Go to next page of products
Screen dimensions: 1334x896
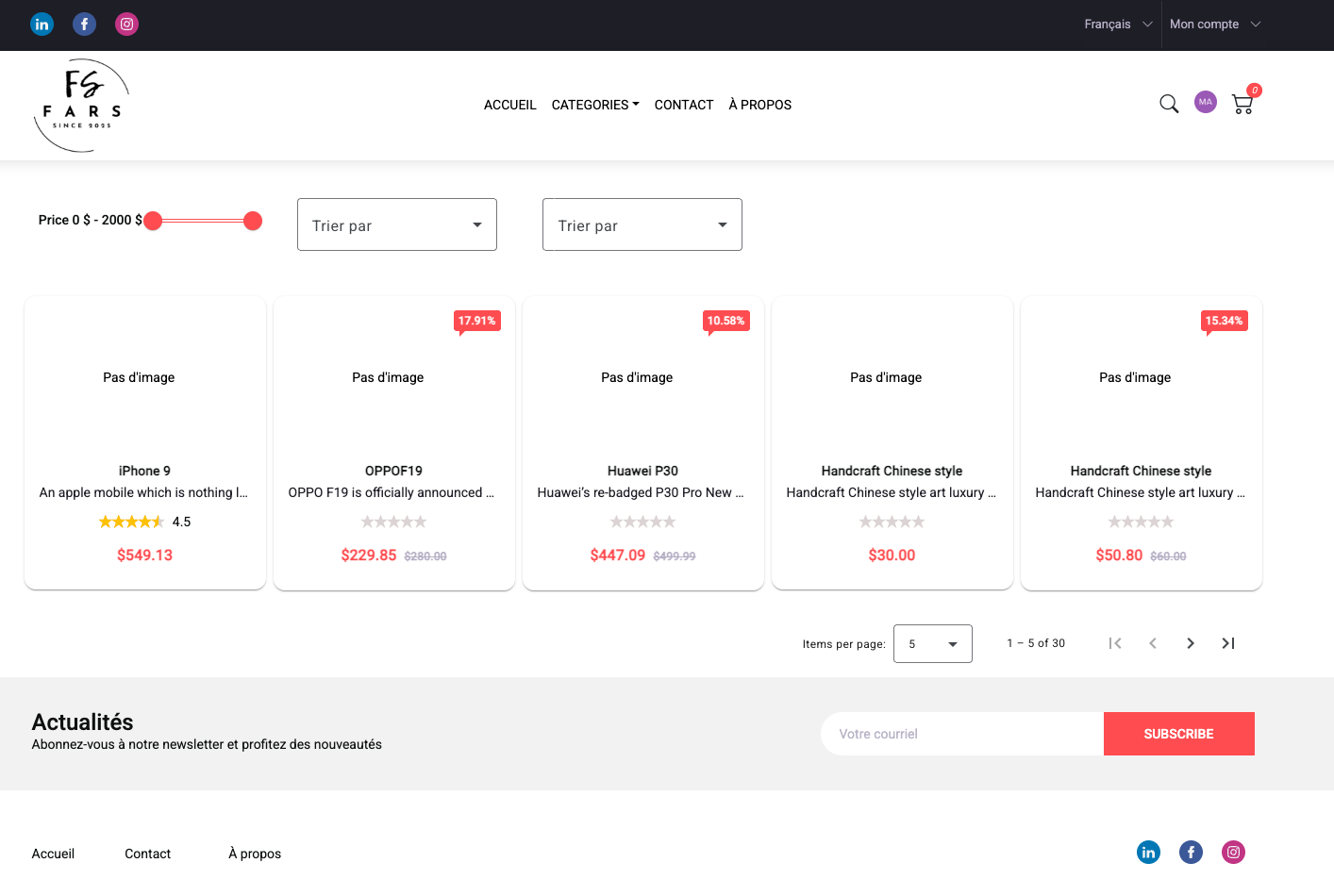pos(1191,643)
